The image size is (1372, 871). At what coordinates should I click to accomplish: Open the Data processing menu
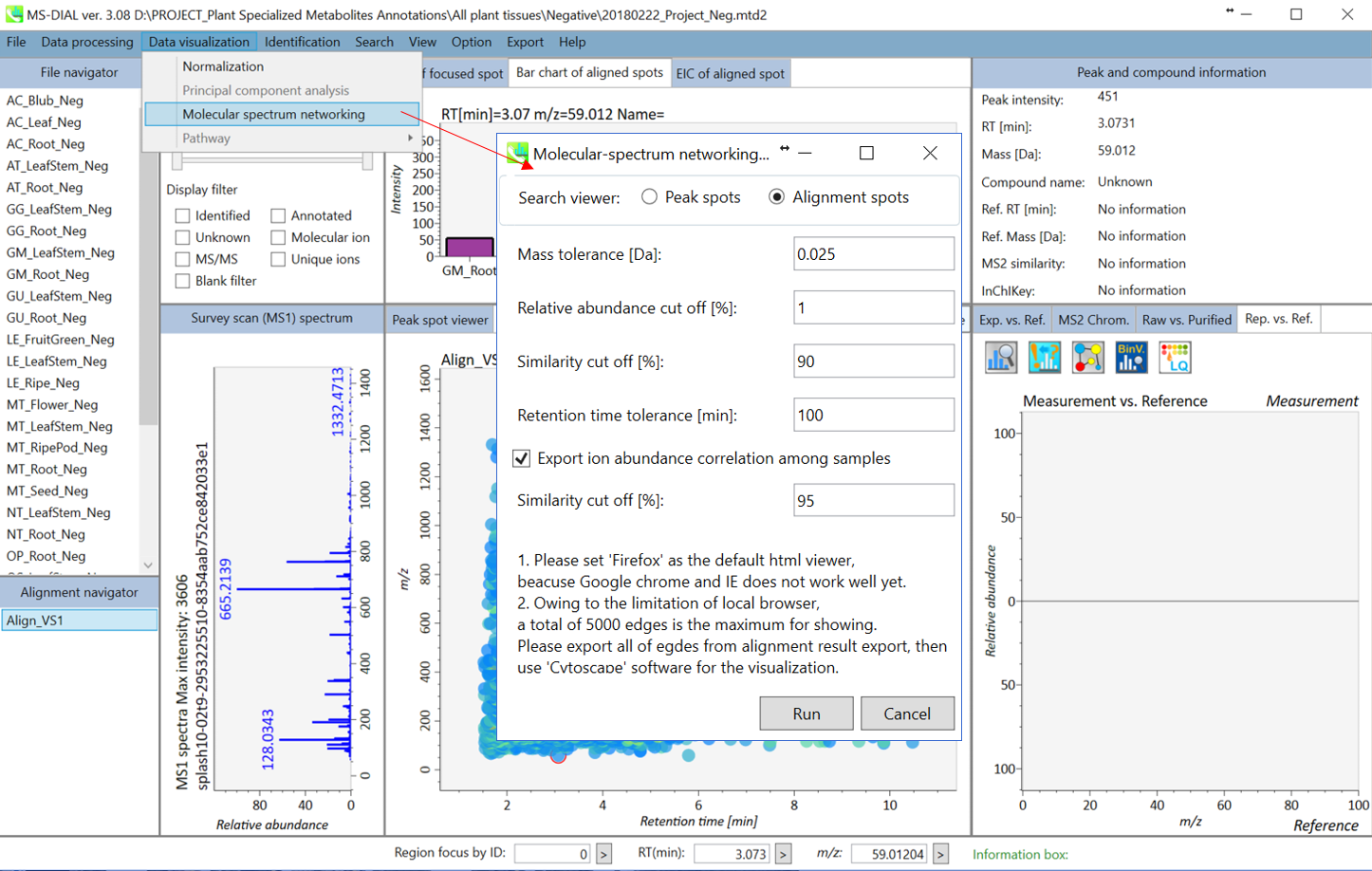point(87,42)
